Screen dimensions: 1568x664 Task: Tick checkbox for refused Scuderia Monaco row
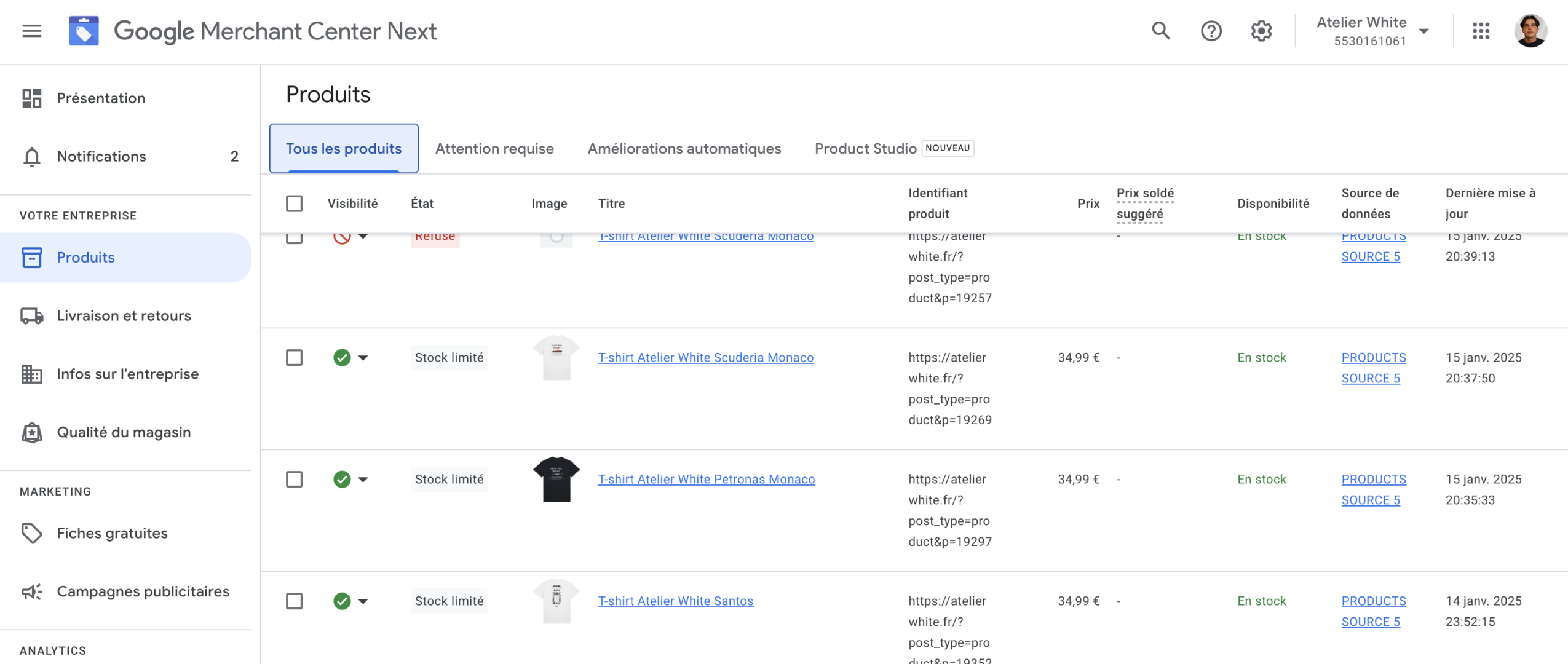(x=294, y=238)
